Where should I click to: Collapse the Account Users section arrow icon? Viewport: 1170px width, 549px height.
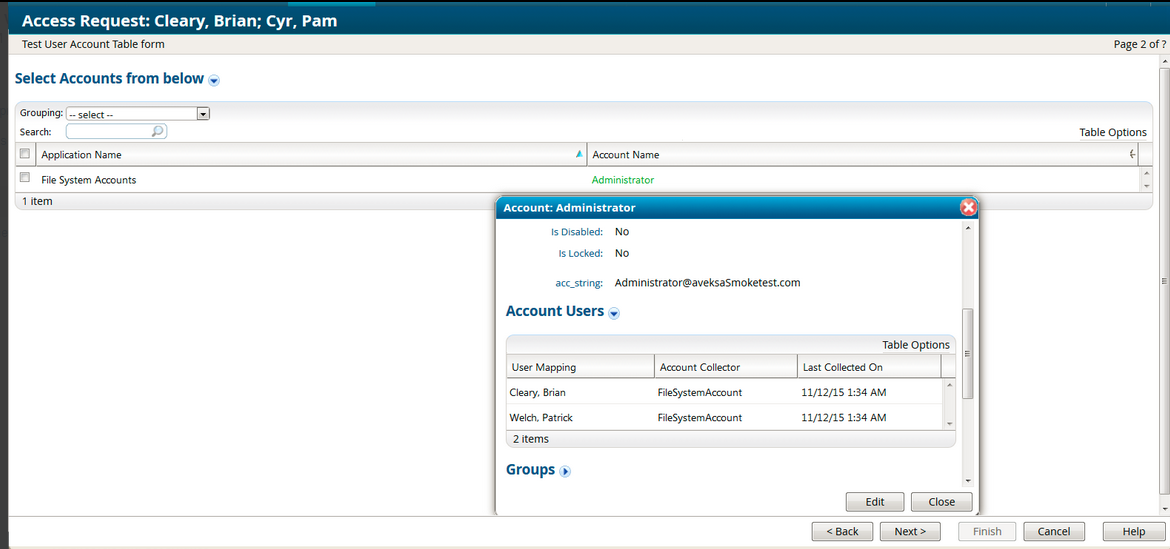click(614, 313)
